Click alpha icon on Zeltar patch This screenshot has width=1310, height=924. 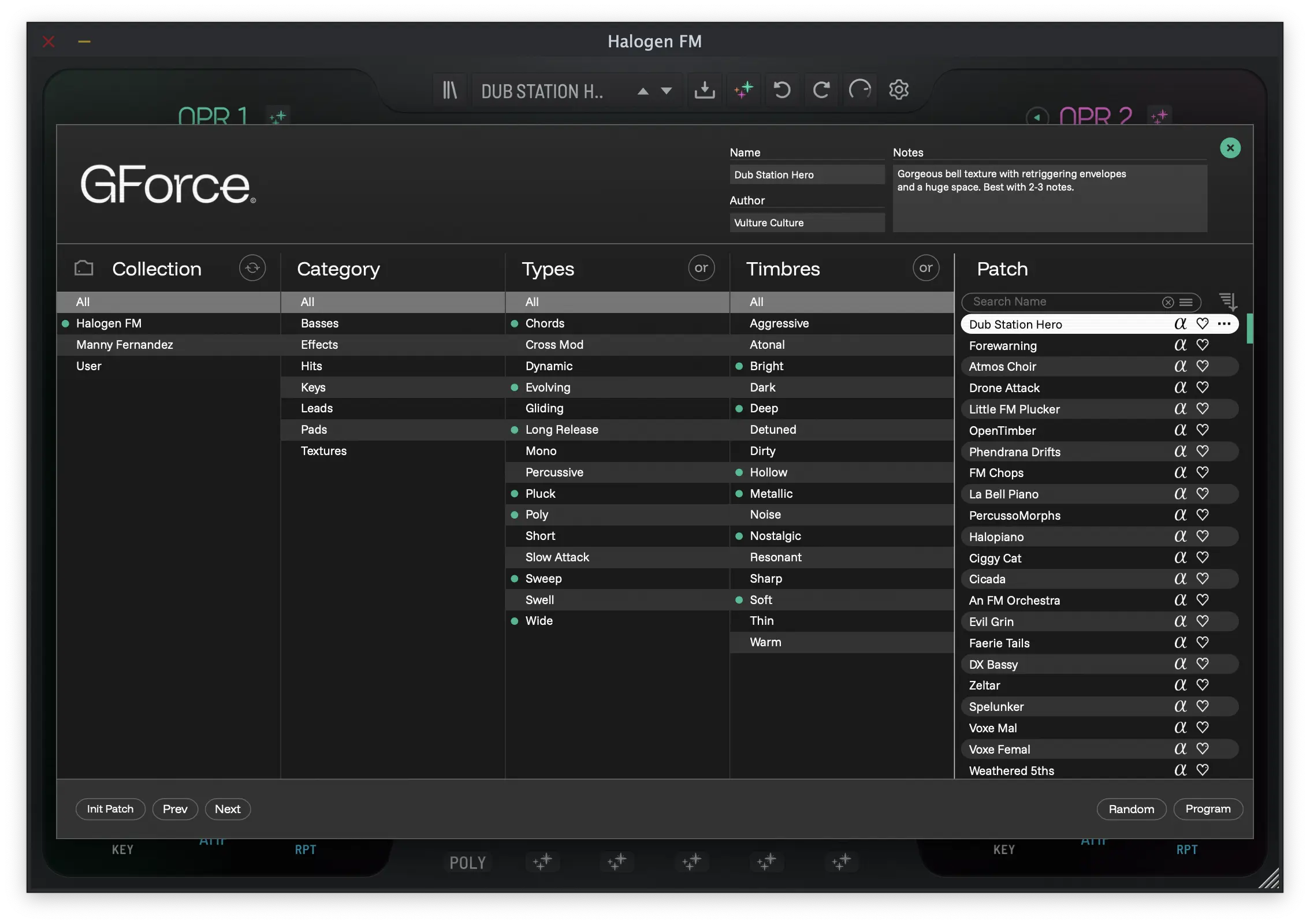click(1181, 685)
